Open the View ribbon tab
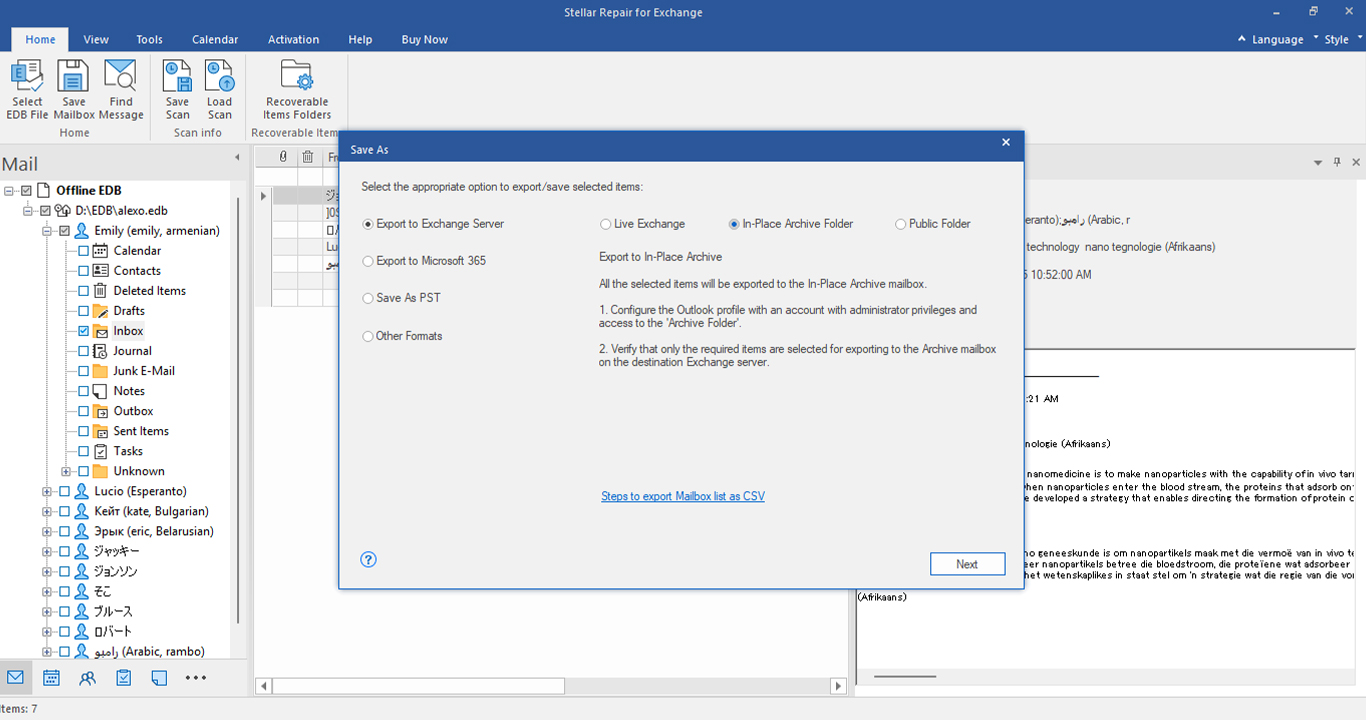This screenshot has height=720, width=1366. 96,40
